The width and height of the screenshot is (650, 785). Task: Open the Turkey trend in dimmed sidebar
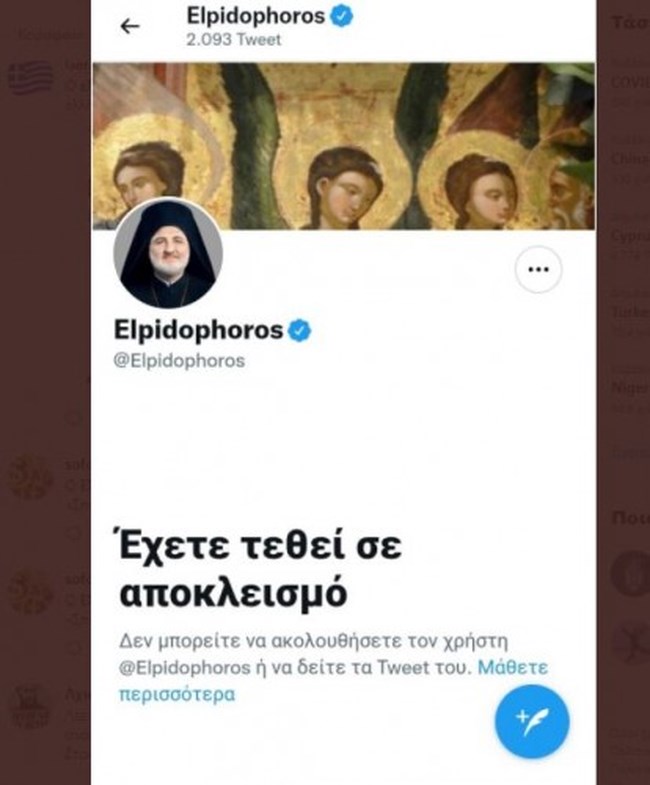pyautogui.click(x=630, y=312)
